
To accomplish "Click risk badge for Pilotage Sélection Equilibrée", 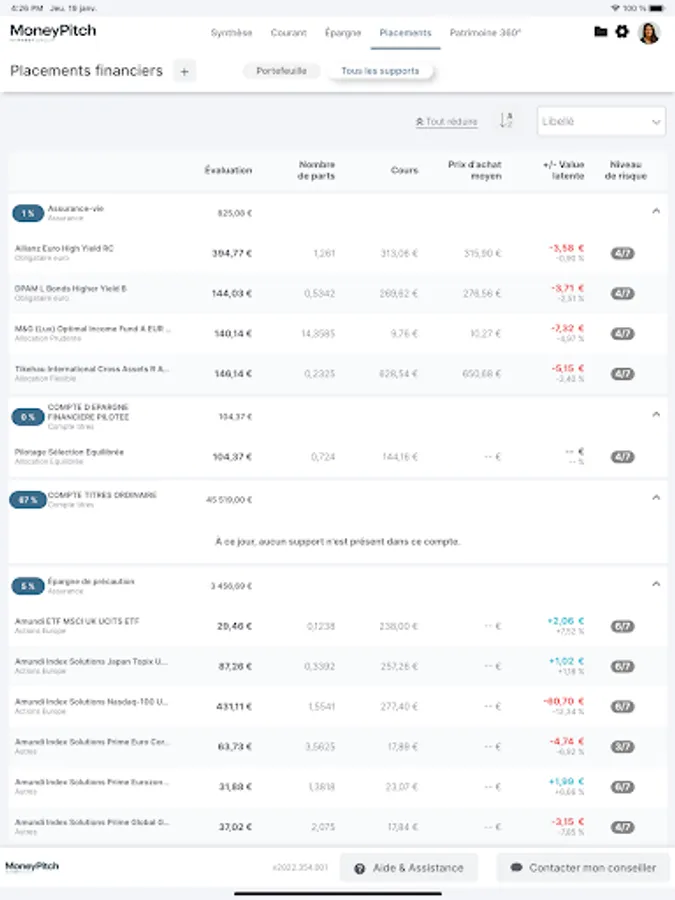I will point(623,457).
